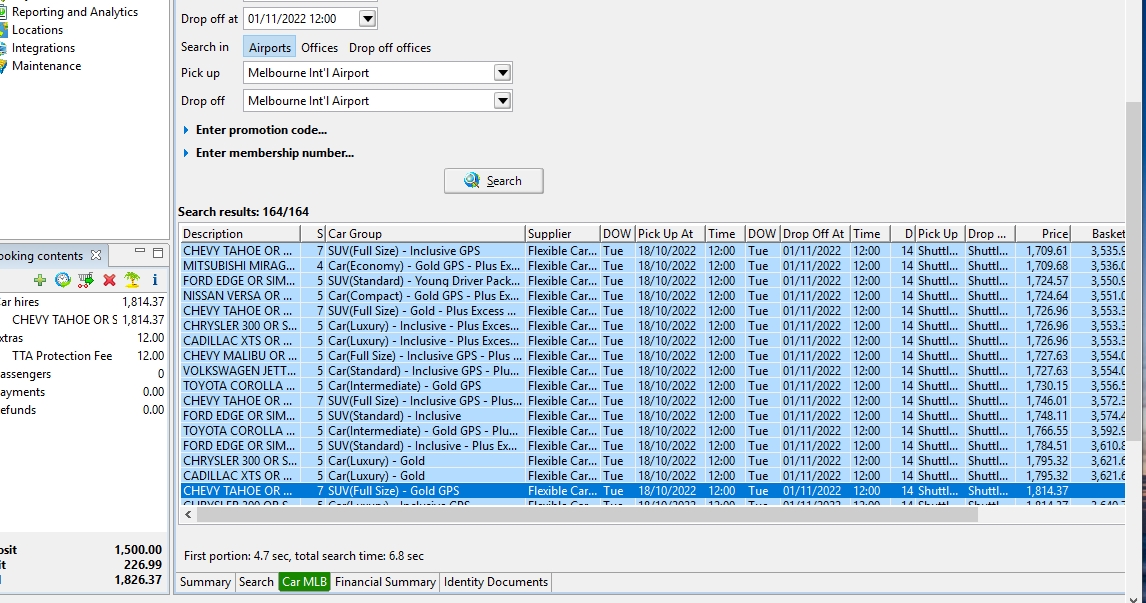This screenshot has height=603, width=1146.
Task: Sort by Description column header
Action: 240,234
